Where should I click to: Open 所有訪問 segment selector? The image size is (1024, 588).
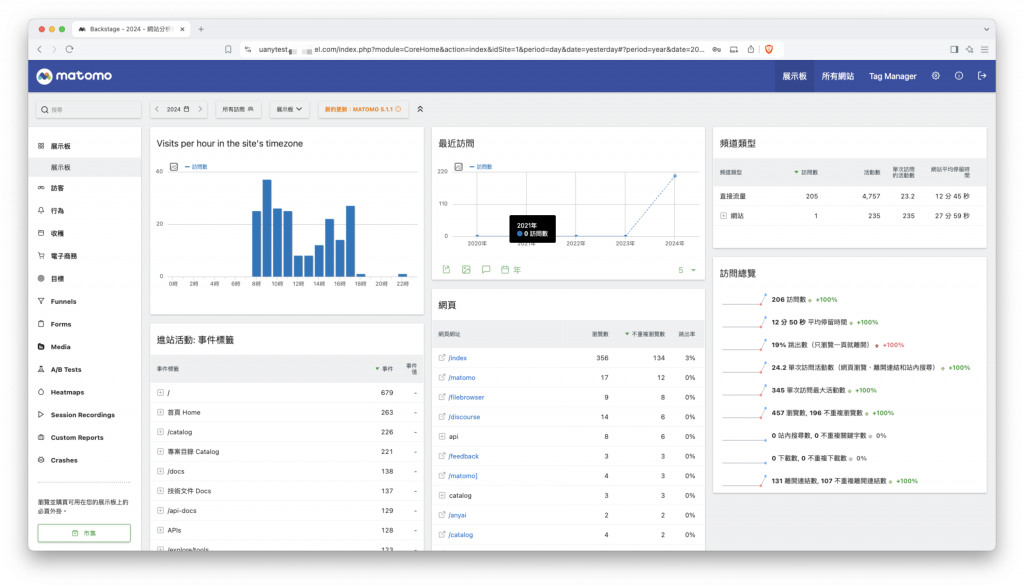pyautogui.click(x=238, y=109)
